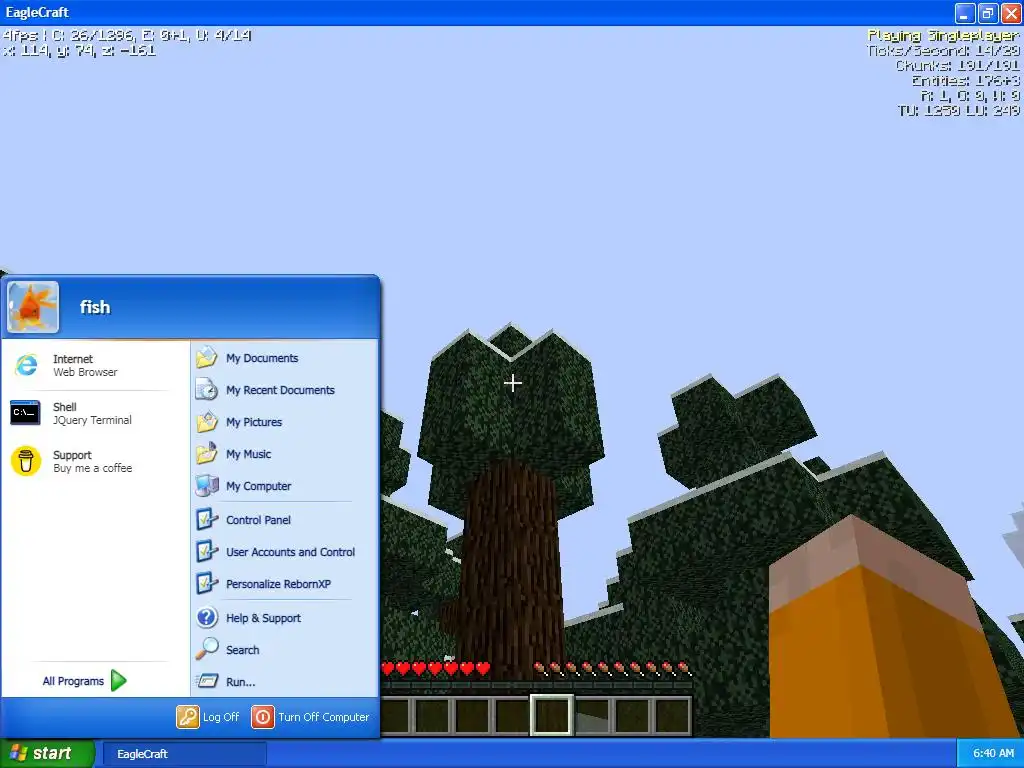Launch the Shell JQuery Terminal icon
1024x768 pixels.
click(25, 413)
